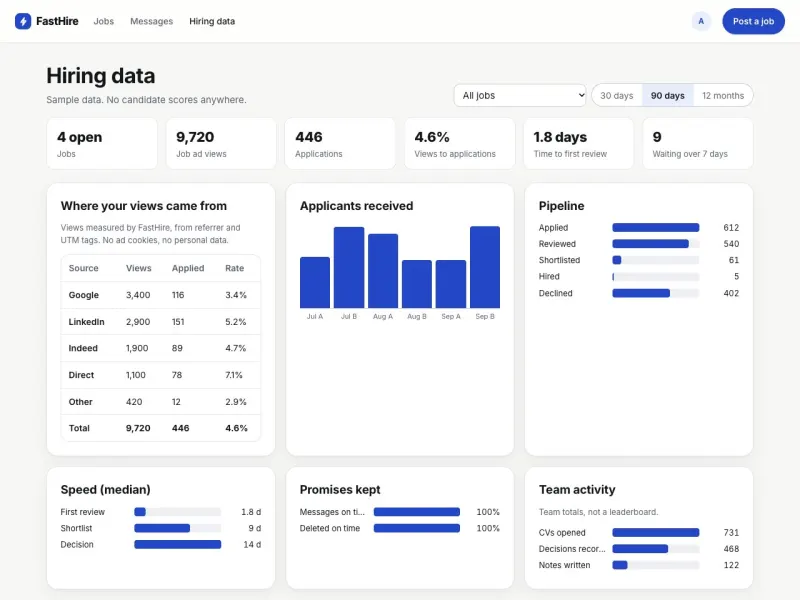Click the Decision speed bar
This screenshot has height=600, width=800.
pyautogui.click(x=178, y=544)
